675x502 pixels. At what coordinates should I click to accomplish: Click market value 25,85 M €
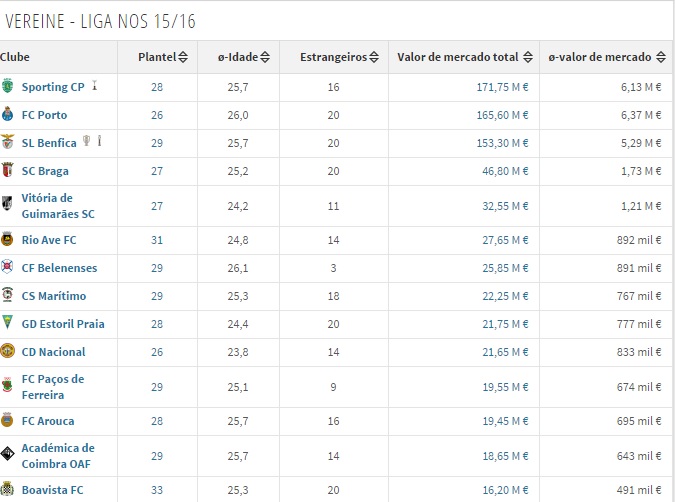tap(505, 268)
